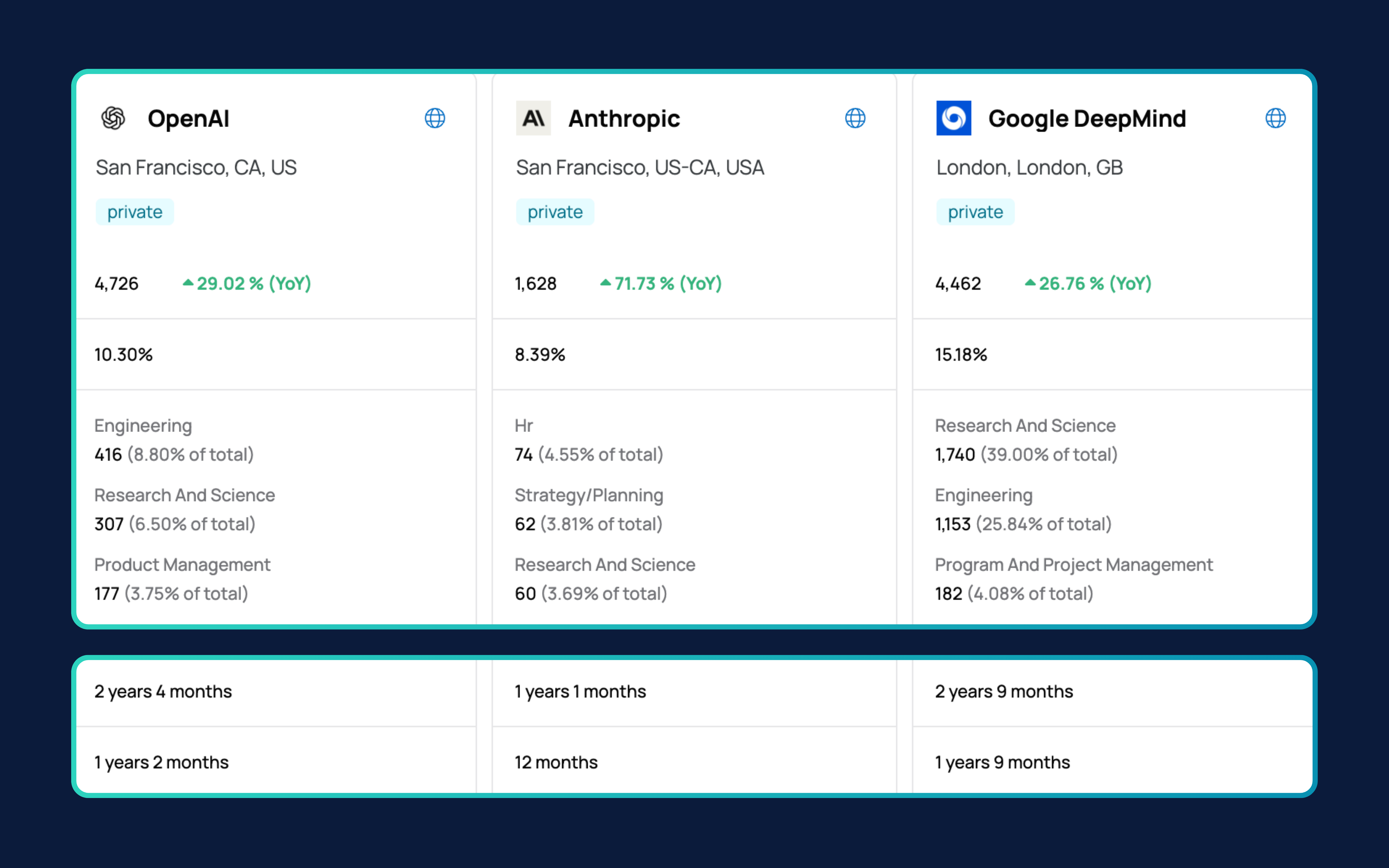Click DeepMind Engineering department label
The image size is (1389, 868).
pyautogui.click(x=984, y=495)
